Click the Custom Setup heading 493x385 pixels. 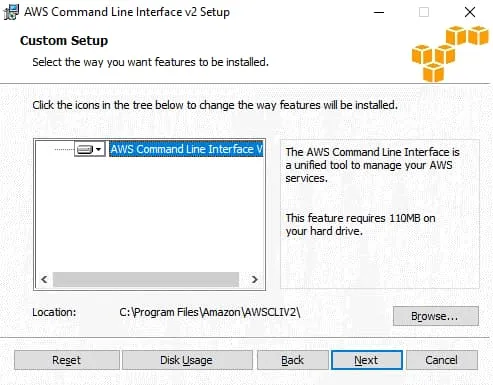[x=64, y=41]
